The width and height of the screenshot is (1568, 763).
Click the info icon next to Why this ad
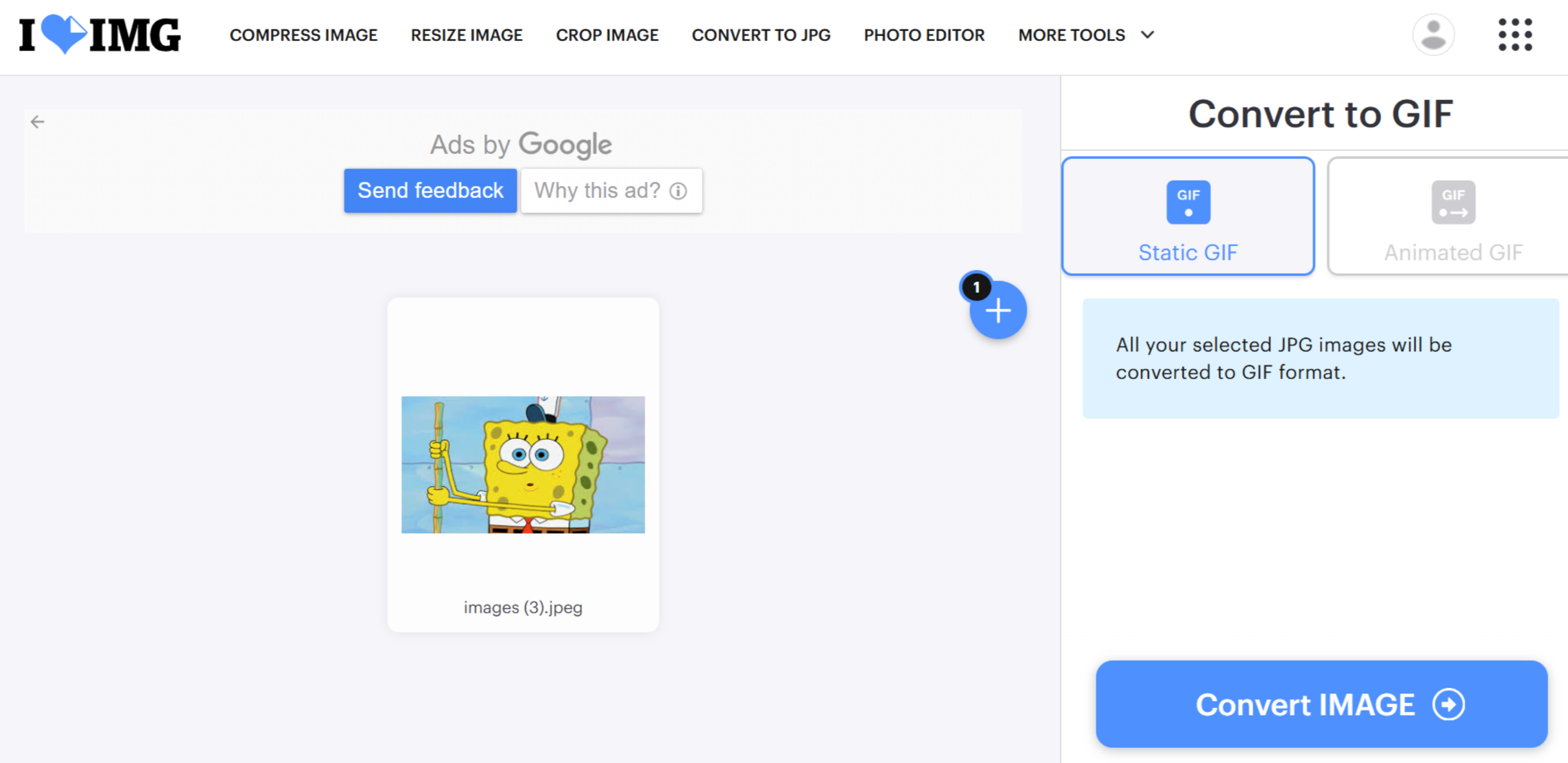click(678, 191)
